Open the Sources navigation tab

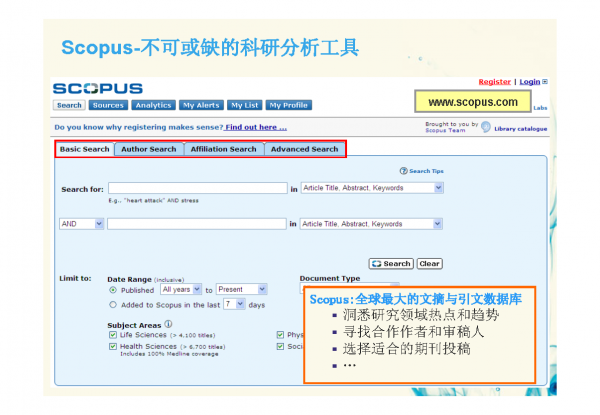[x=108, y=105]
